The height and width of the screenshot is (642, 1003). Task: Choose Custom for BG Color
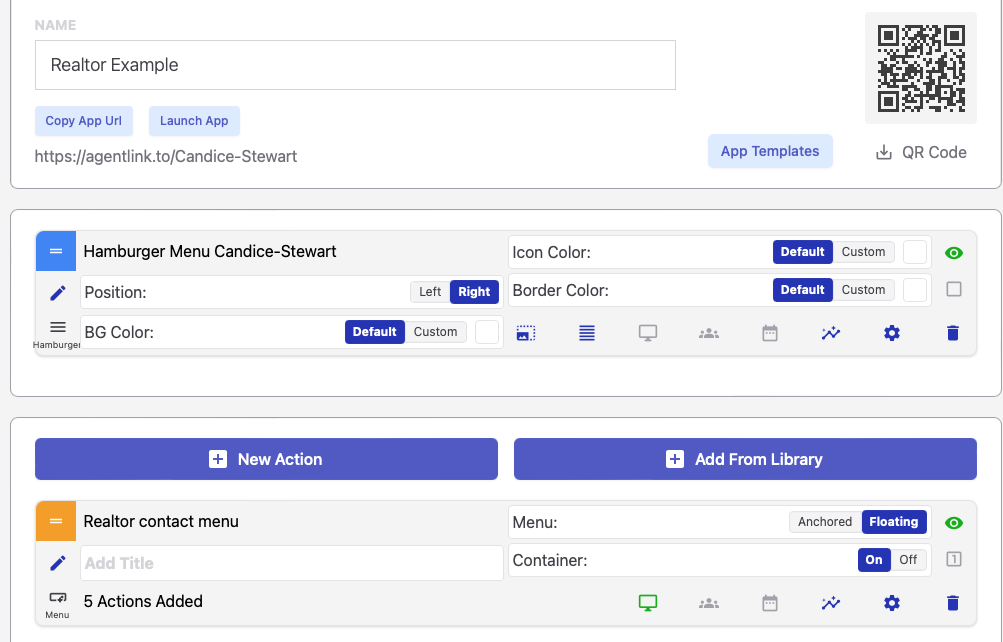tap(435, 332)
